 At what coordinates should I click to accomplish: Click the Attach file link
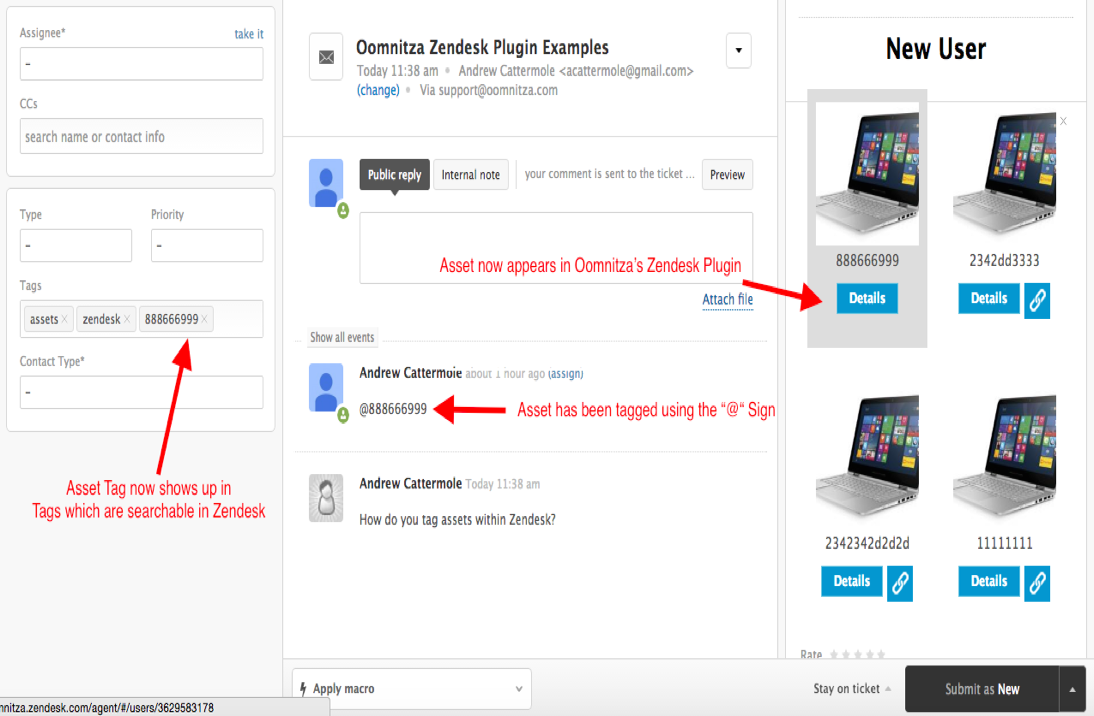pyautogui.click(x=727, y=299)
